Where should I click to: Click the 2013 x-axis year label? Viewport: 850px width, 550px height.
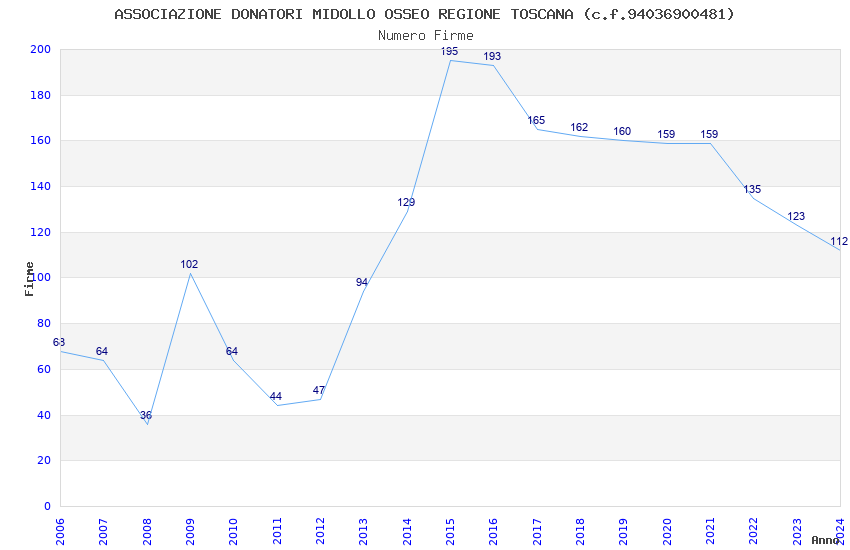pyautogui.click(x=363, y=532)
